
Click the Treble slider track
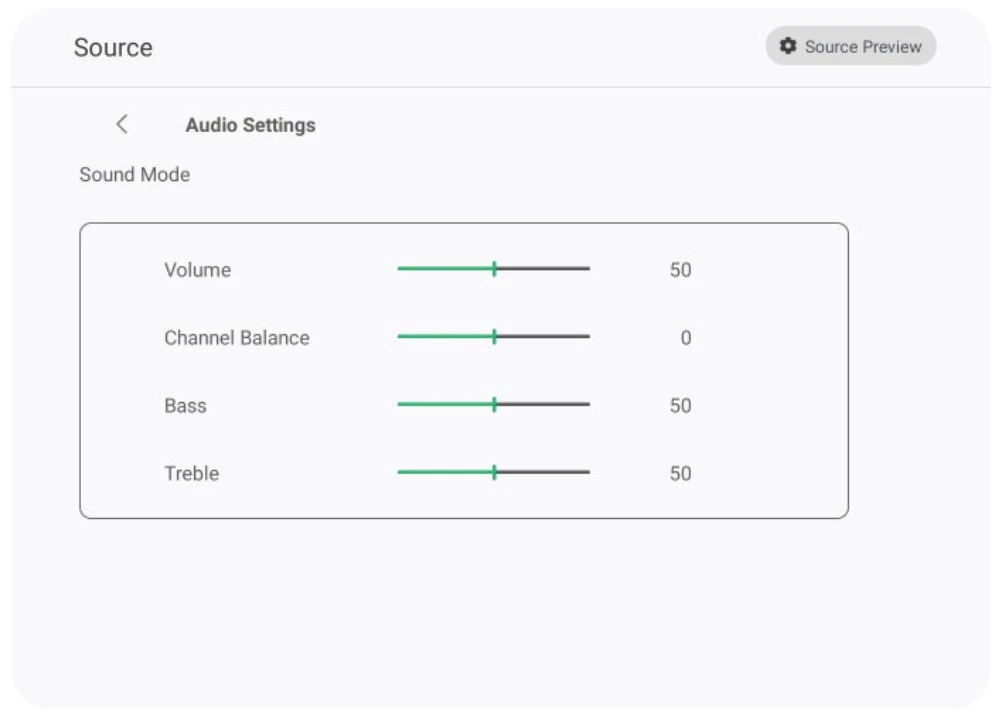click(493, 472)
